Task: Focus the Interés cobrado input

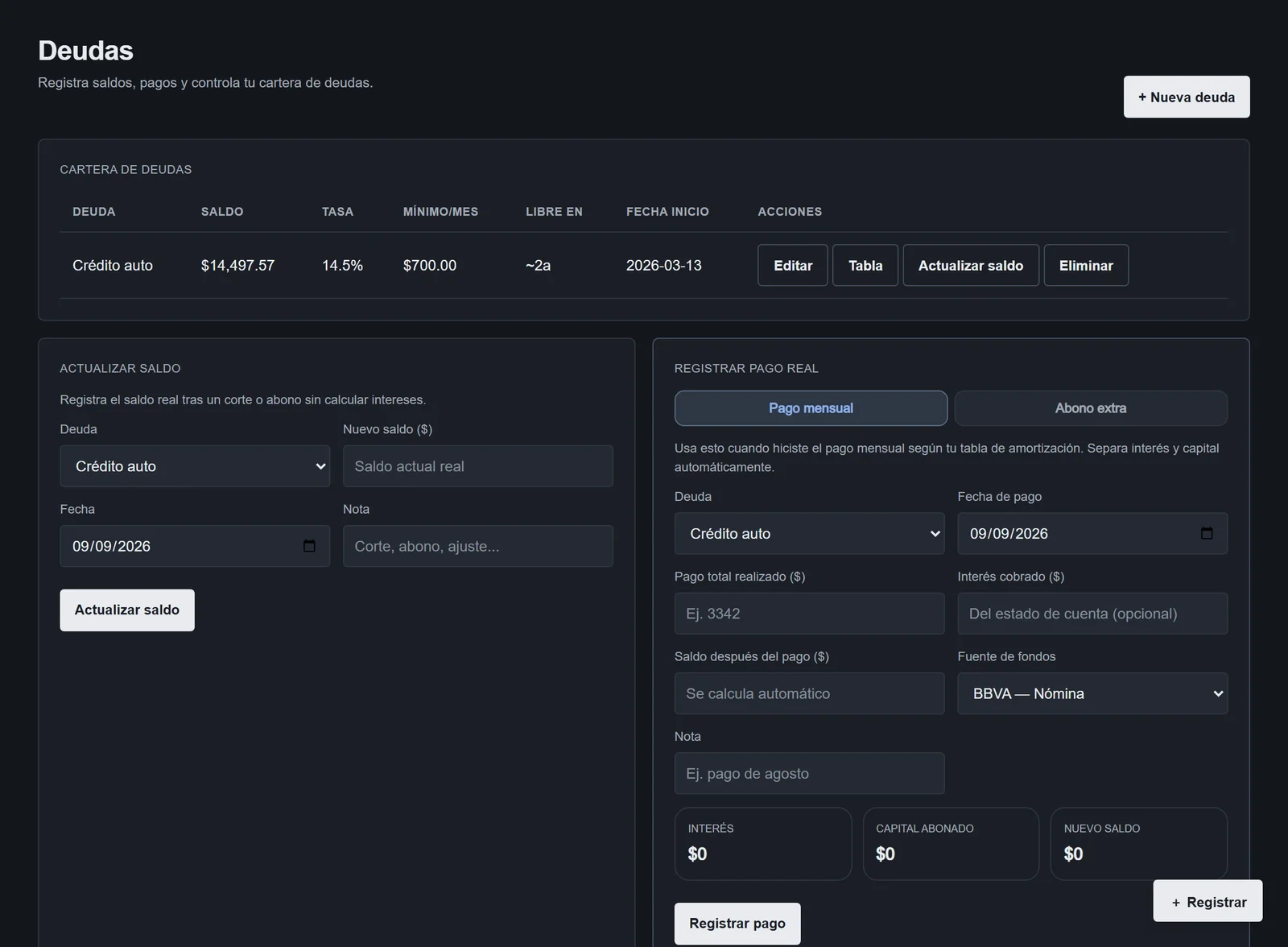Action: click(1092, 614)
